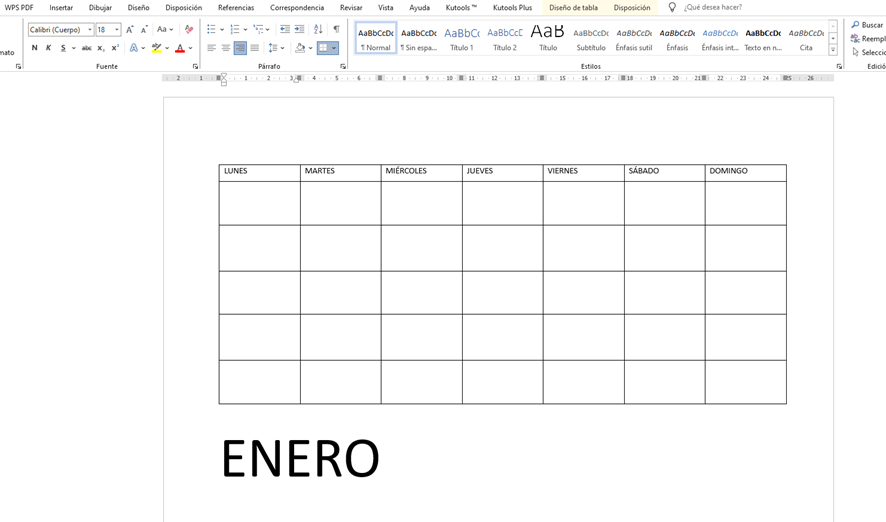Toggle bold (N) formatting
The image size is (886, 522).
tap(34, 48)
